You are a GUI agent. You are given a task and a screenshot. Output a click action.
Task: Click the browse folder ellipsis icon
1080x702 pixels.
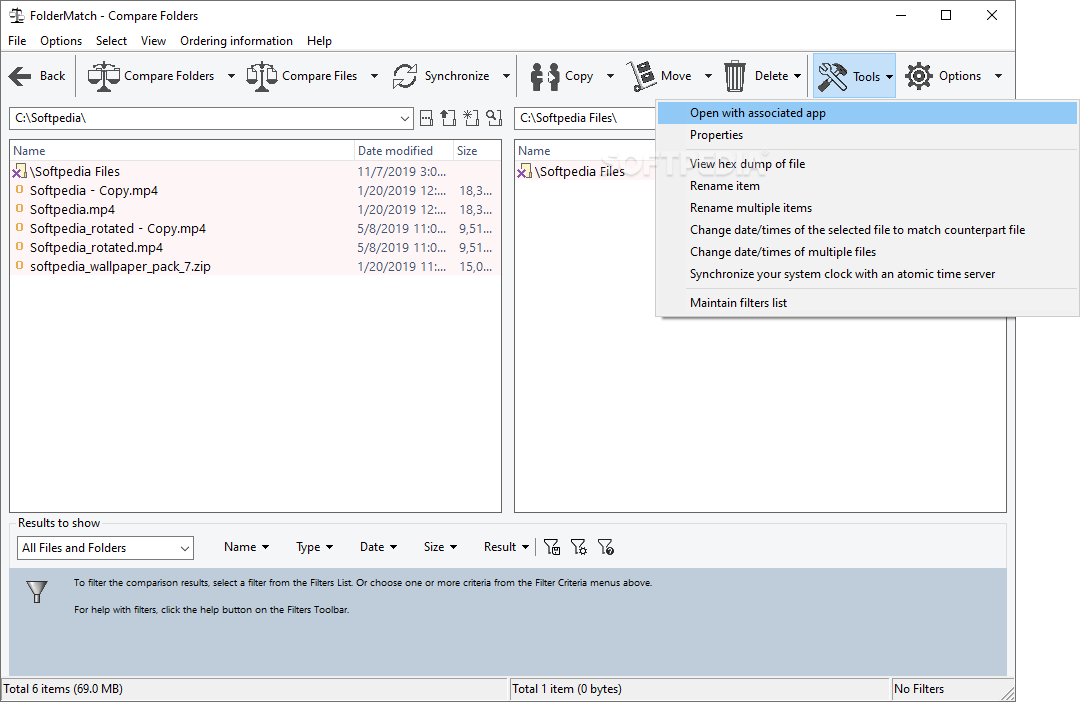tap(427, 118)
